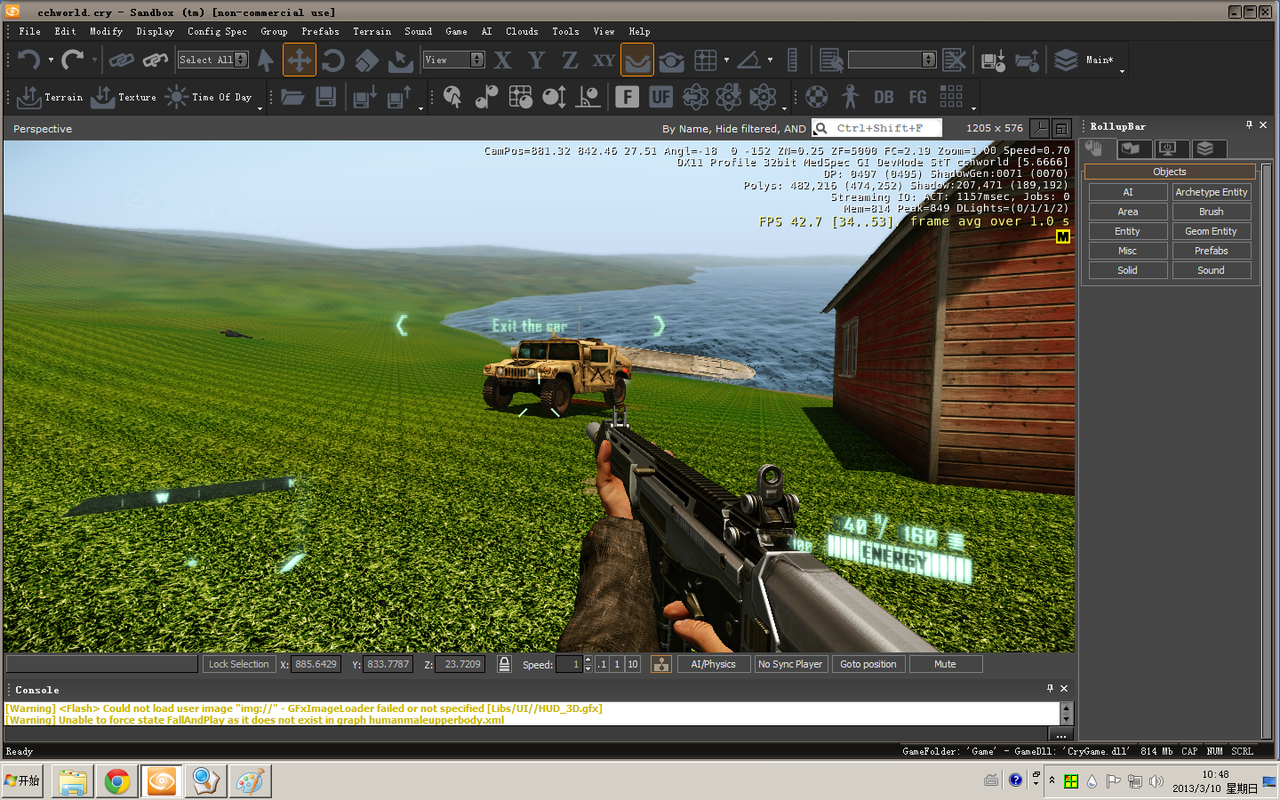
Task: Open the Flow Graph 'FG' icon
Action: coord(918,97)
